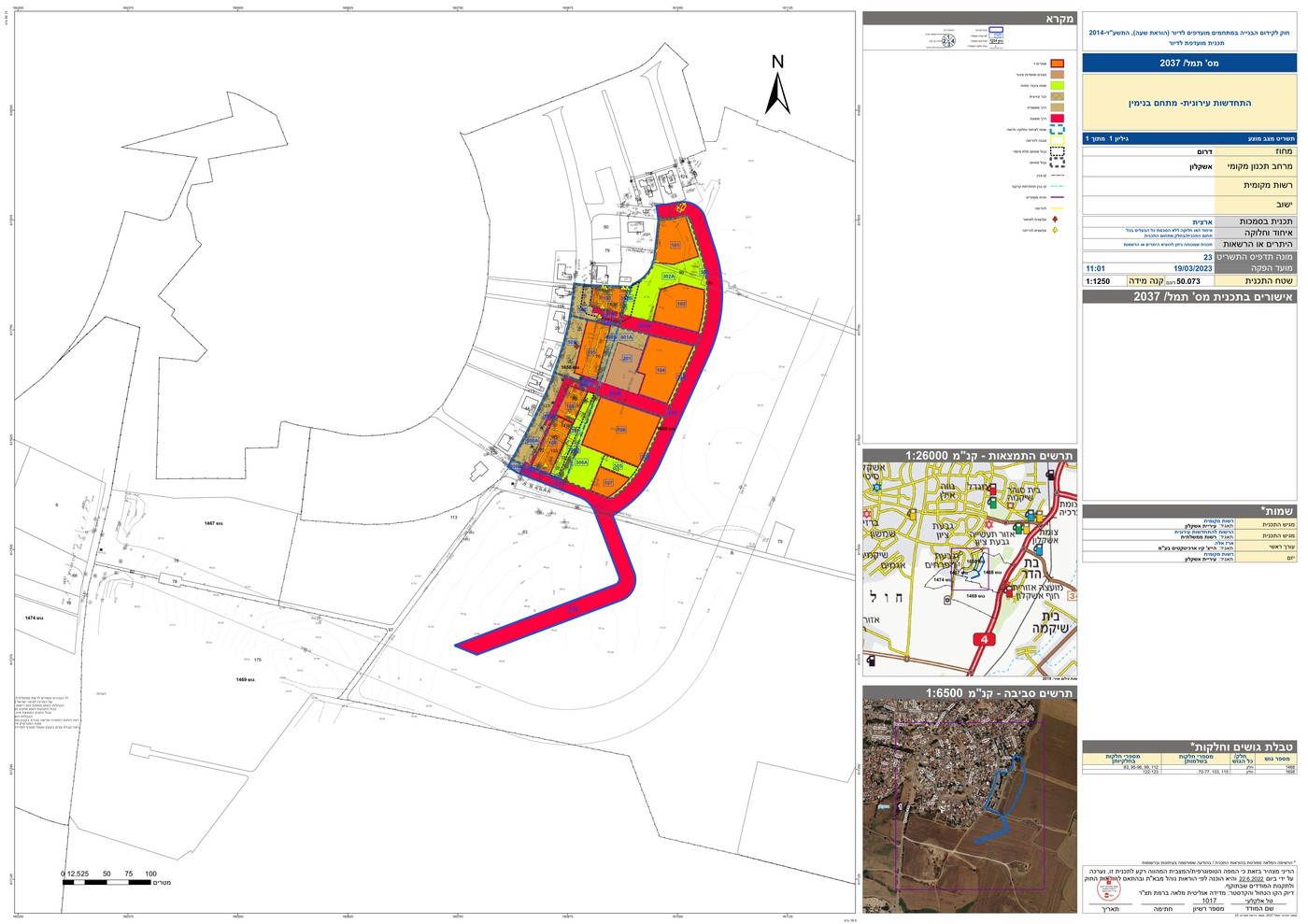Click the blue law title line at top right
The height and width of the screenshot is (924, 1308).
[x=1189, y=32]
